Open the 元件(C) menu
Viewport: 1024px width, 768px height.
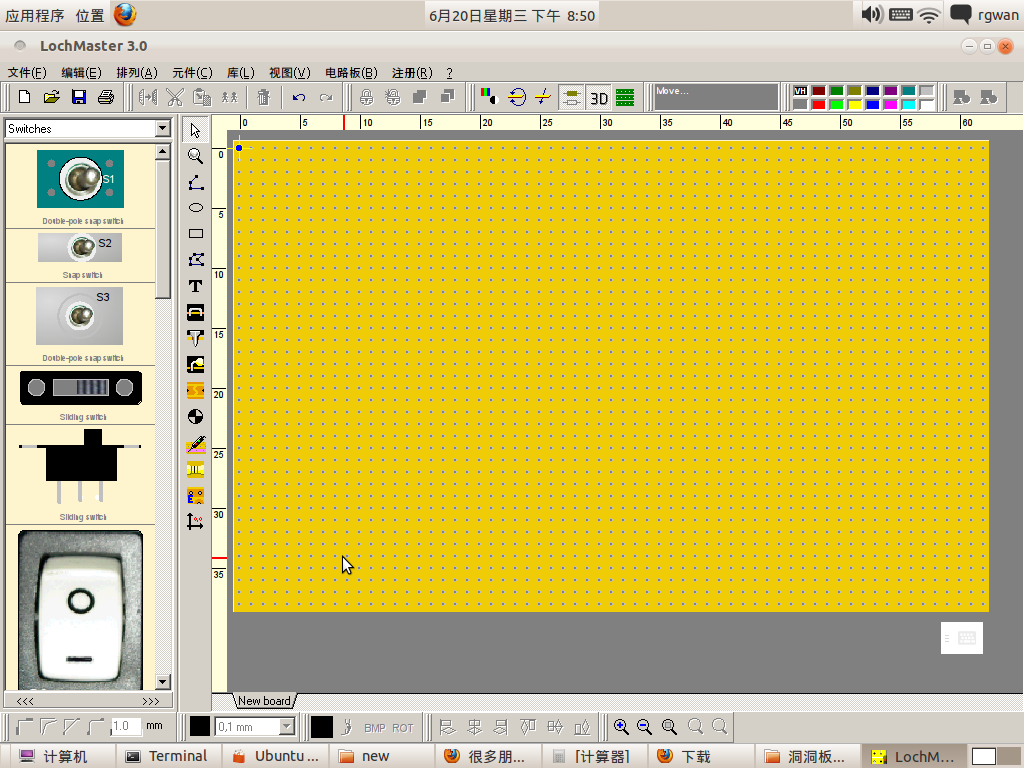coord(192,73)
